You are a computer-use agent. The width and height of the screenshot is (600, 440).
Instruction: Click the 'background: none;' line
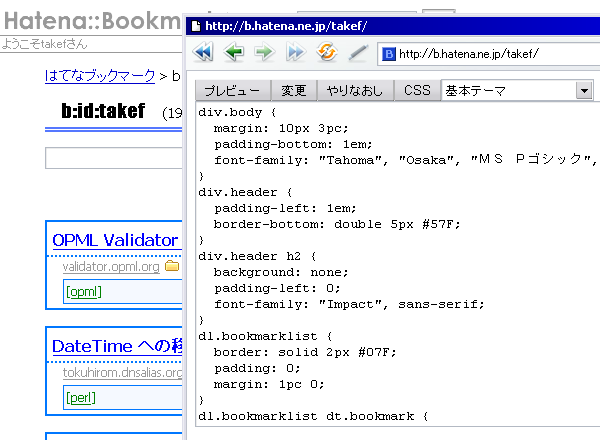click(281, 272)
